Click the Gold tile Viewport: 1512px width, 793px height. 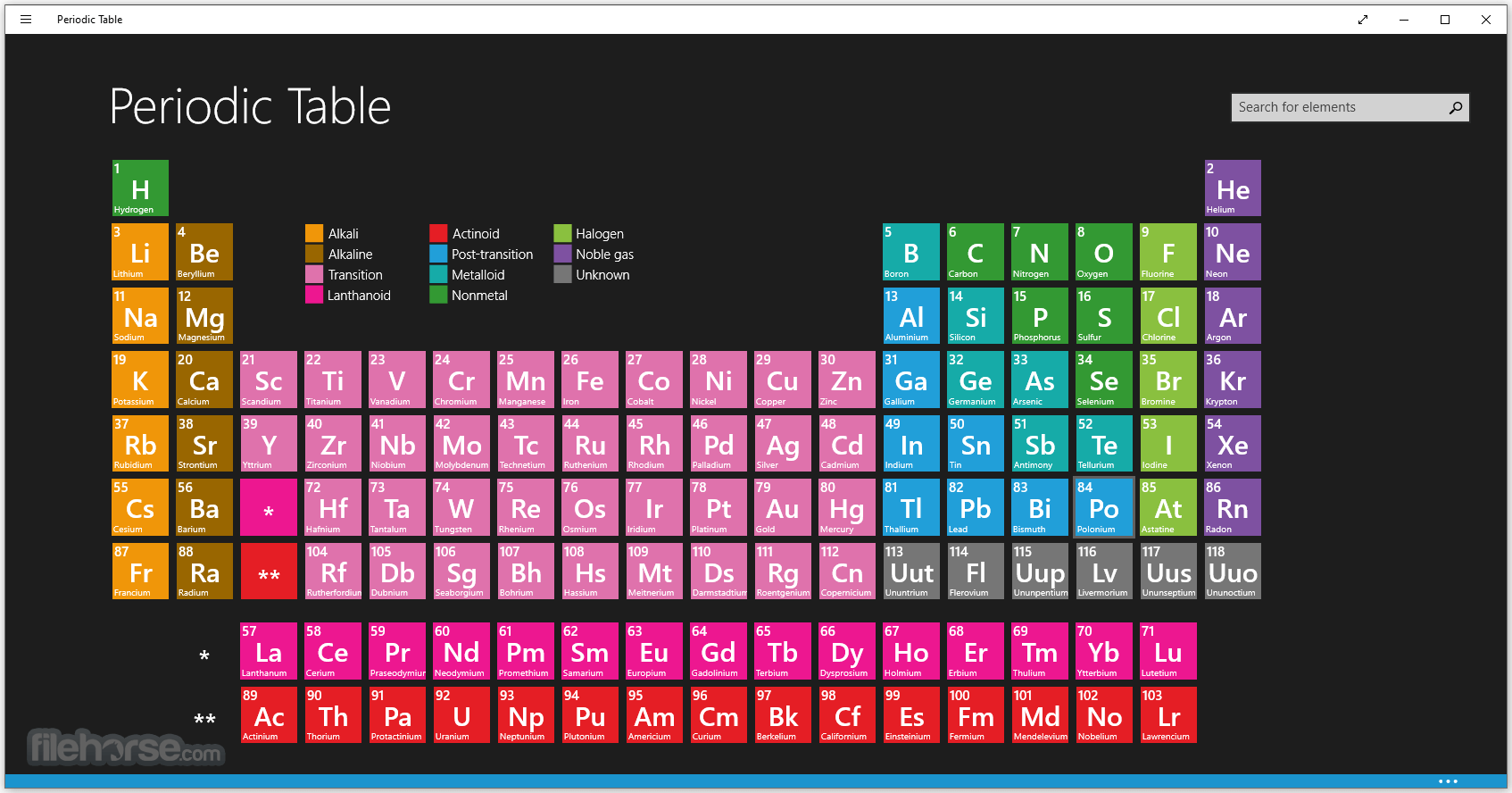(x=783, y=507)
